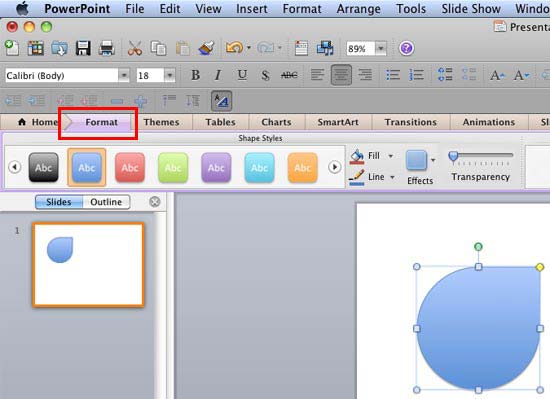550x399 pixels.
Task: Click the Open file folder icon
Action: pyautogui.click(x=59, y=48)
